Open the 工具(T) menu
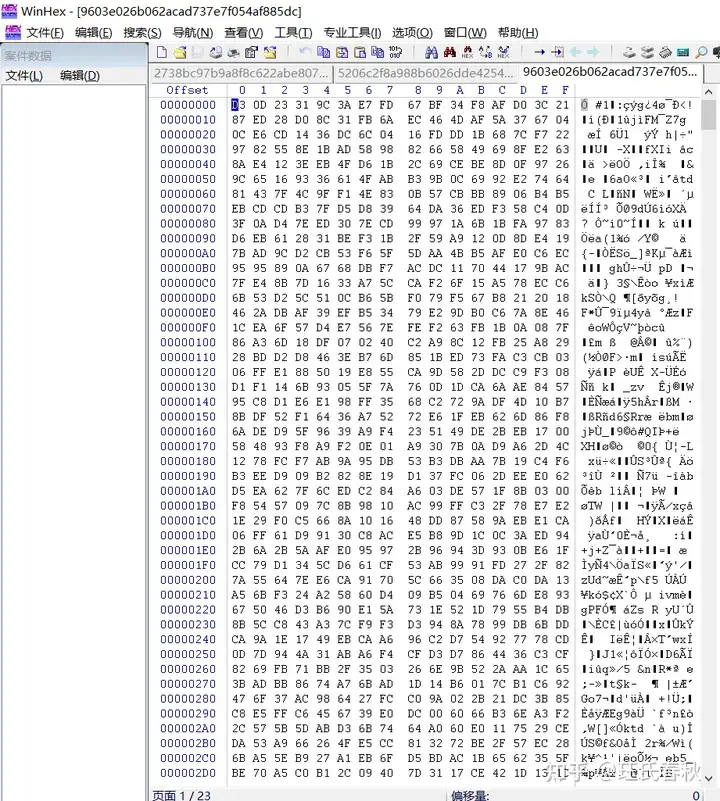Image resolution: width=720 pixels, height=801 pixels. coord(293,33)
